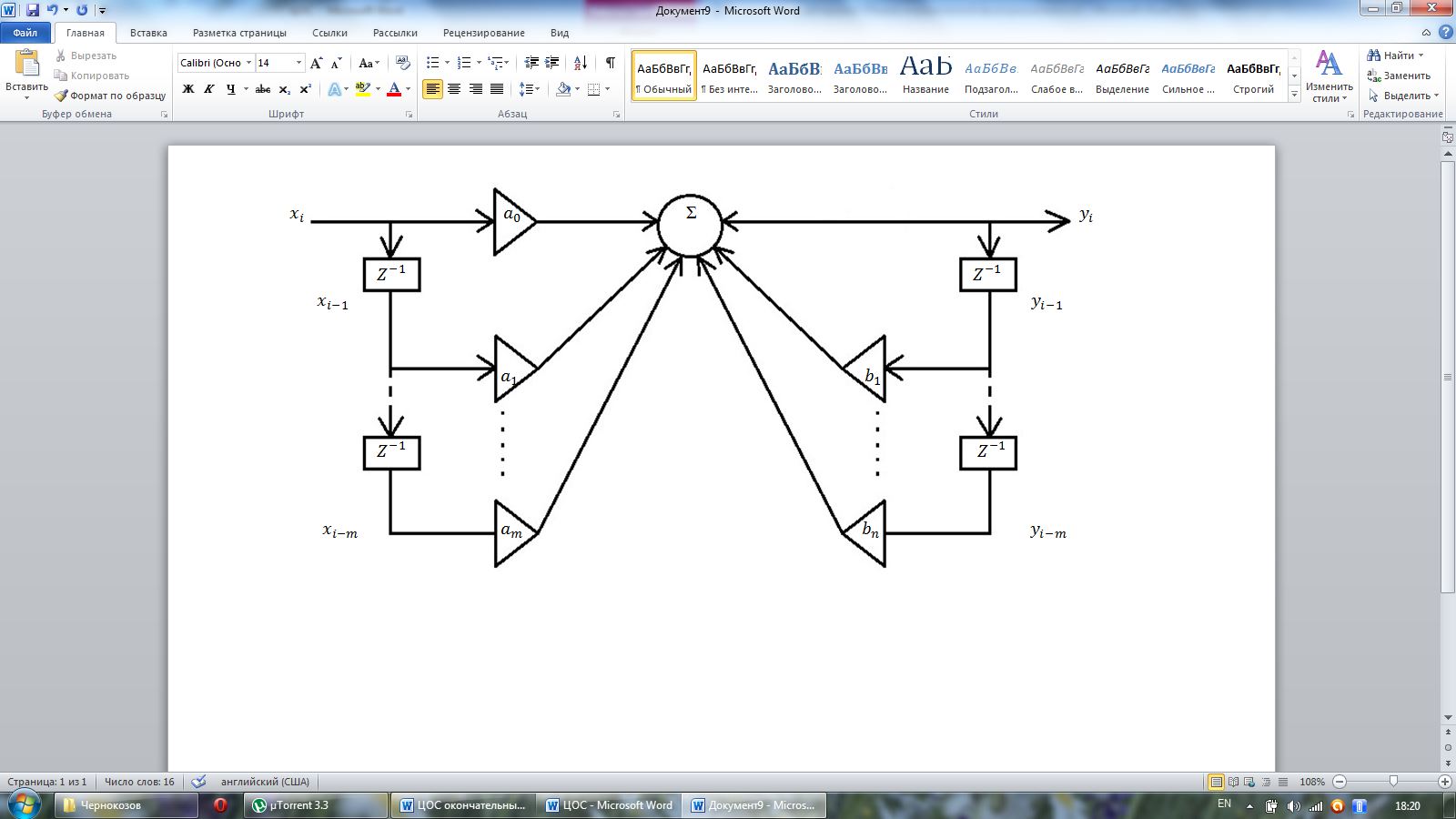Open the Windows Start menu

[24, 805]
